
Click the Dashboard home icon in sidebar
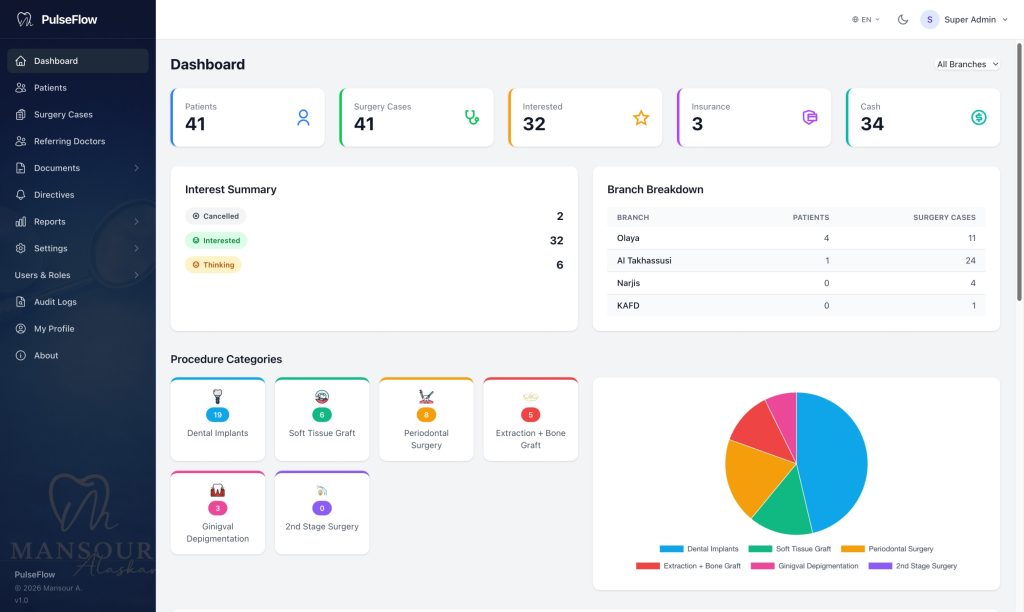(x=21, y=61)
